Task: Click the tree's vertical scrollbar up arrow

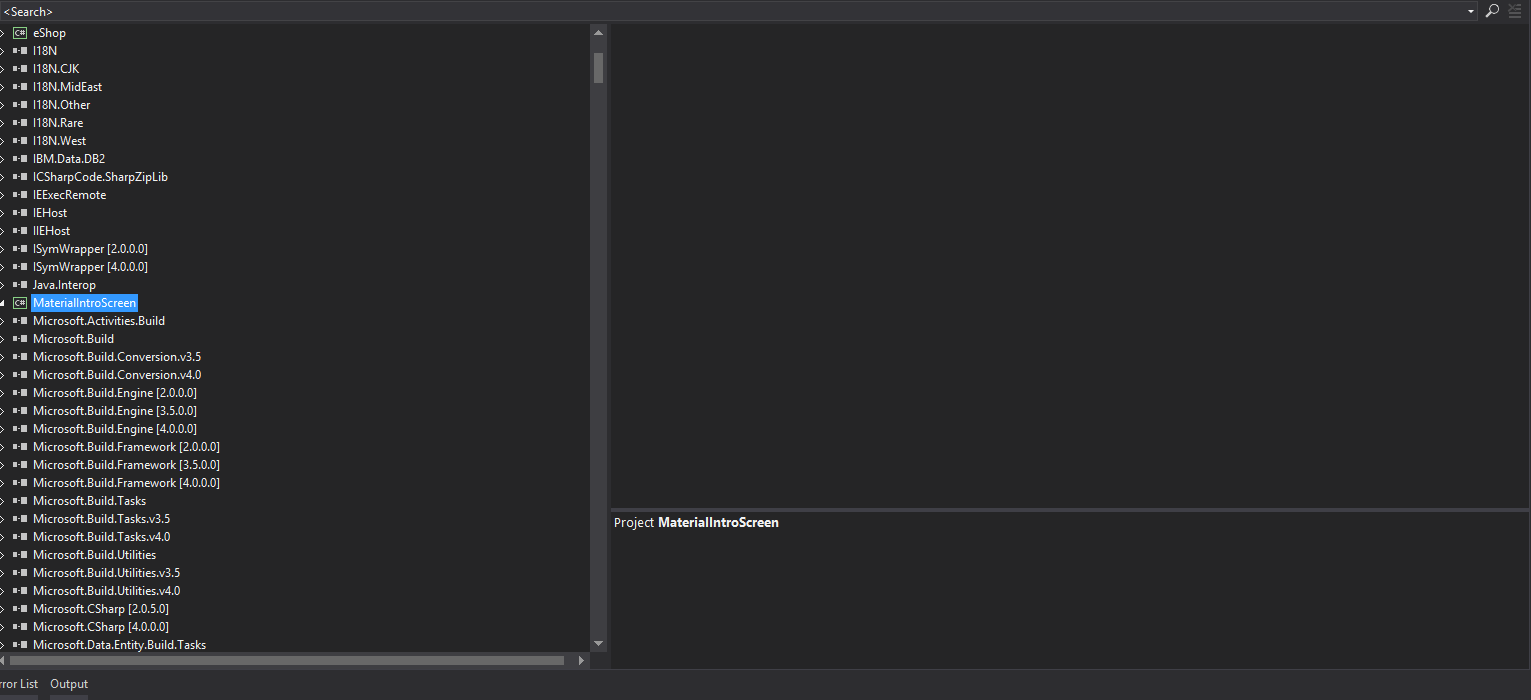Action: pyautogui.click(x=598, y=33)
